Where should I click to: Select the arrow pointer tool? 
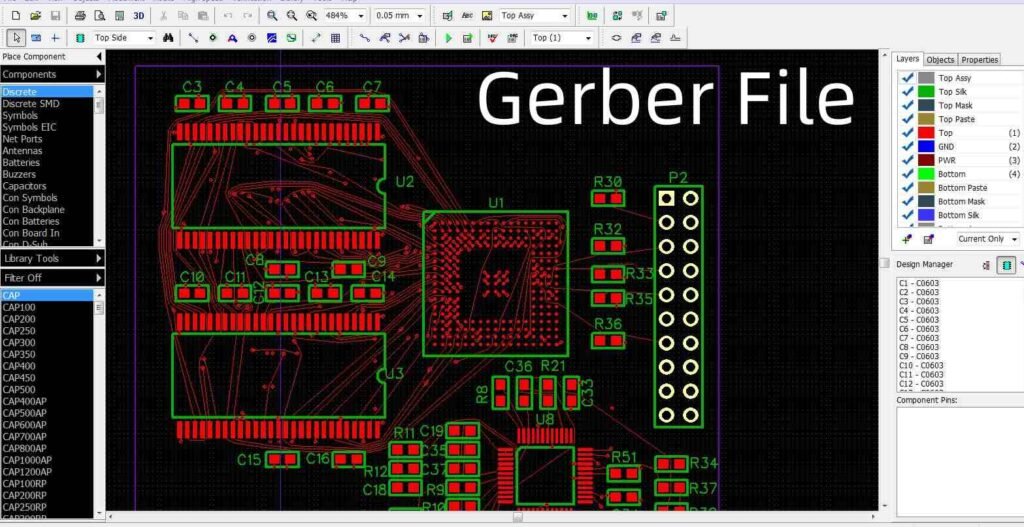tap(15, 38)
